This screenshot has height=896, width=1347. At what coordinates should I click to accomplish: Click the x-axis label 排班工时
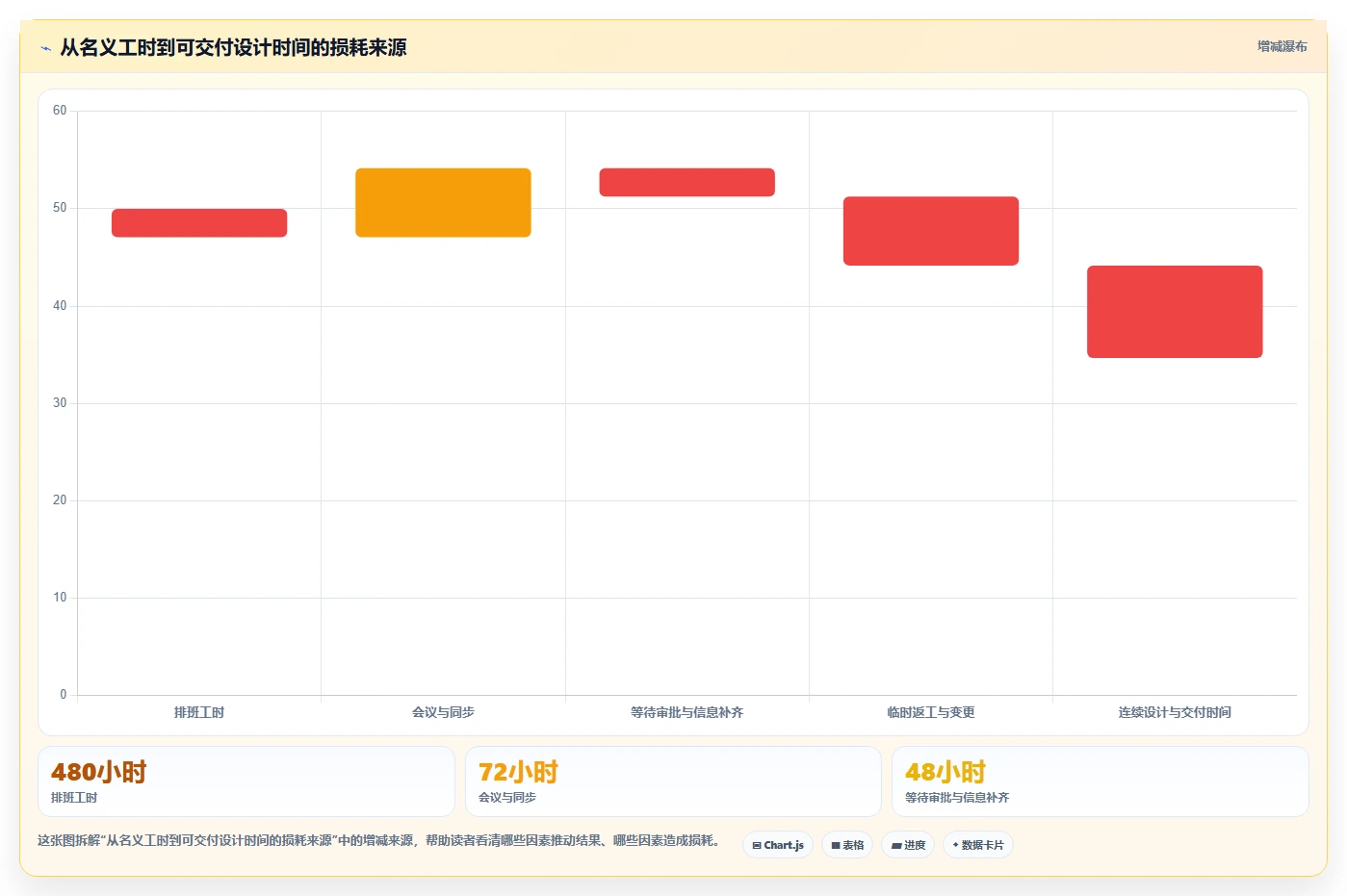pyautogui.click(x=199, y=712)
